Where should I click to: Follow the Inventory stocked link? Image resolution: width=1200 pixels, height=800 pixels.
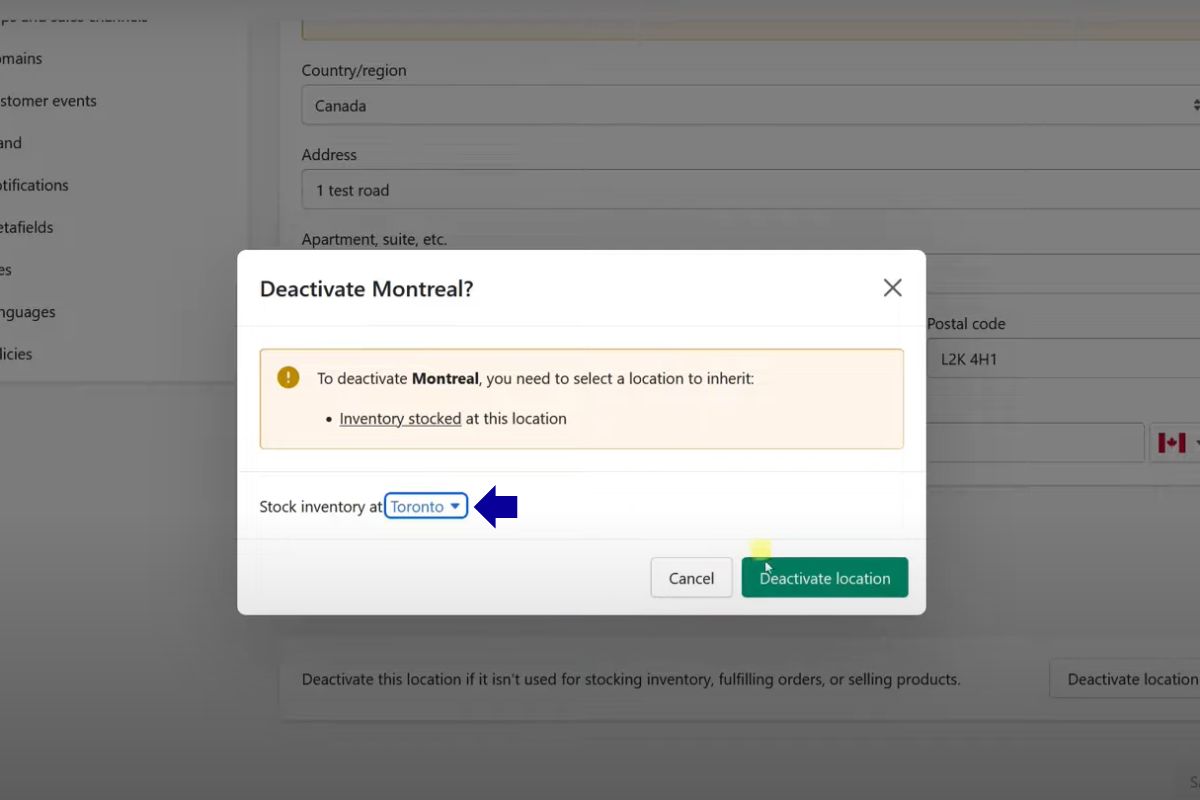click(400, 419)
